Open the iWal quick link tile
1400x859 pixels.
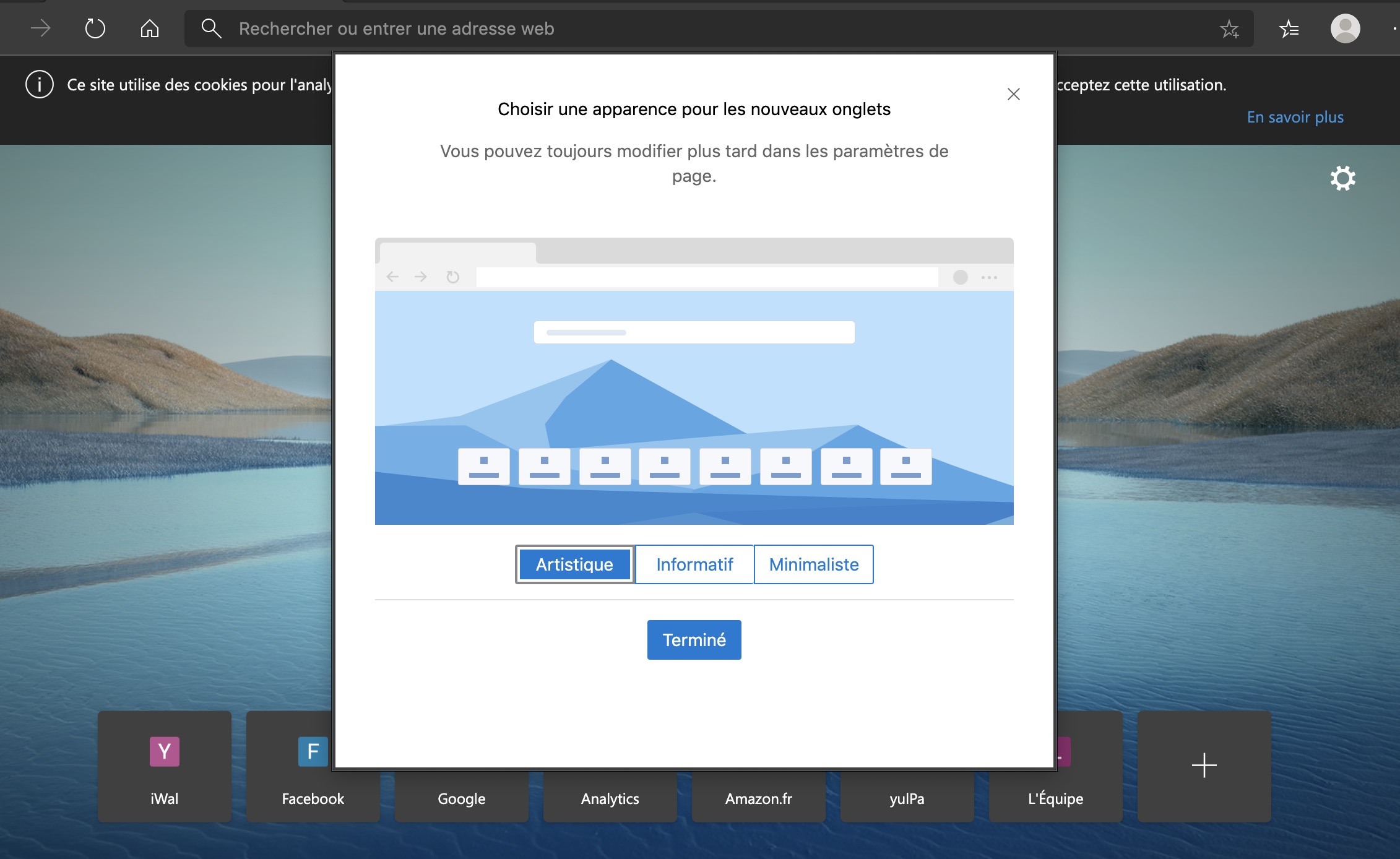pyautogui.click(x=165, y=766)
